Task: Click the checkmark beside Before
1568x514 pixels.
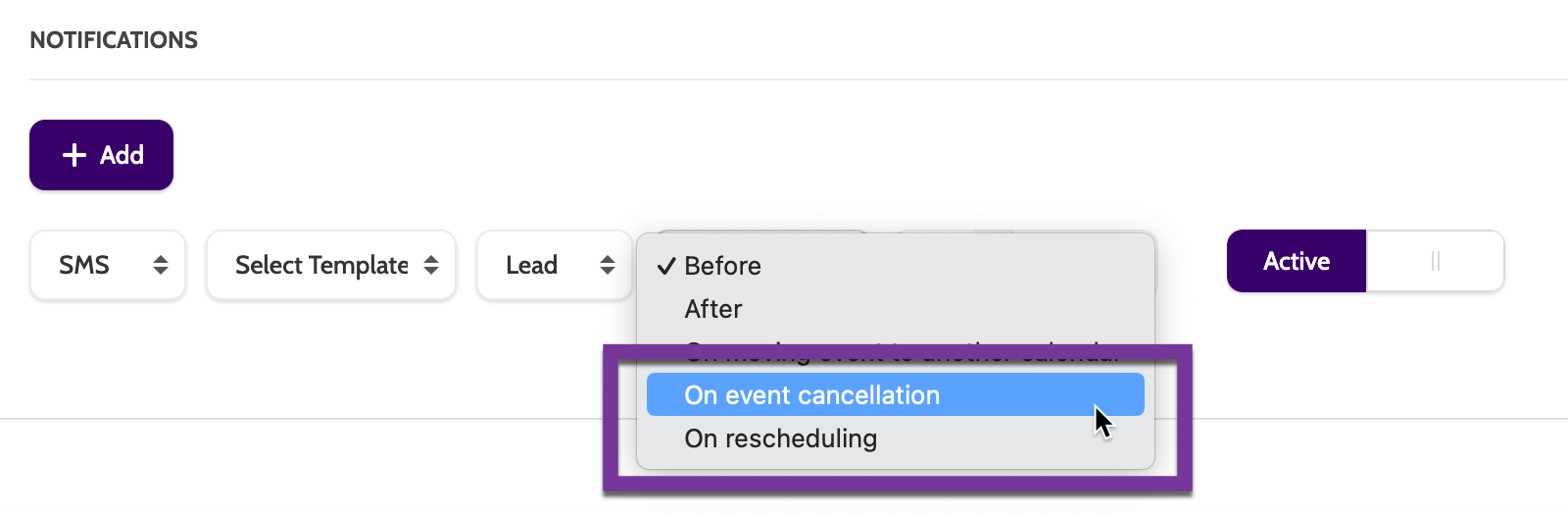Action: 666,266
